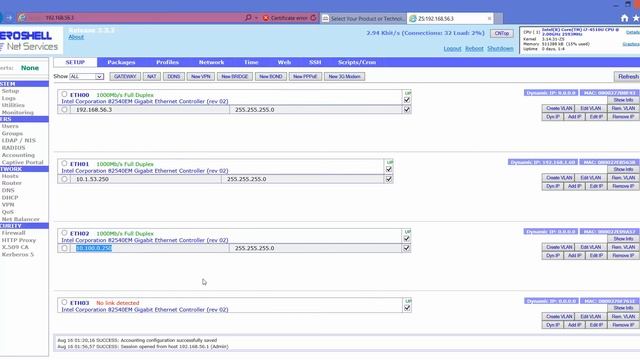640x360 pixels.
Task: Open the Show ALL dropdown
Action: point(87,77)
